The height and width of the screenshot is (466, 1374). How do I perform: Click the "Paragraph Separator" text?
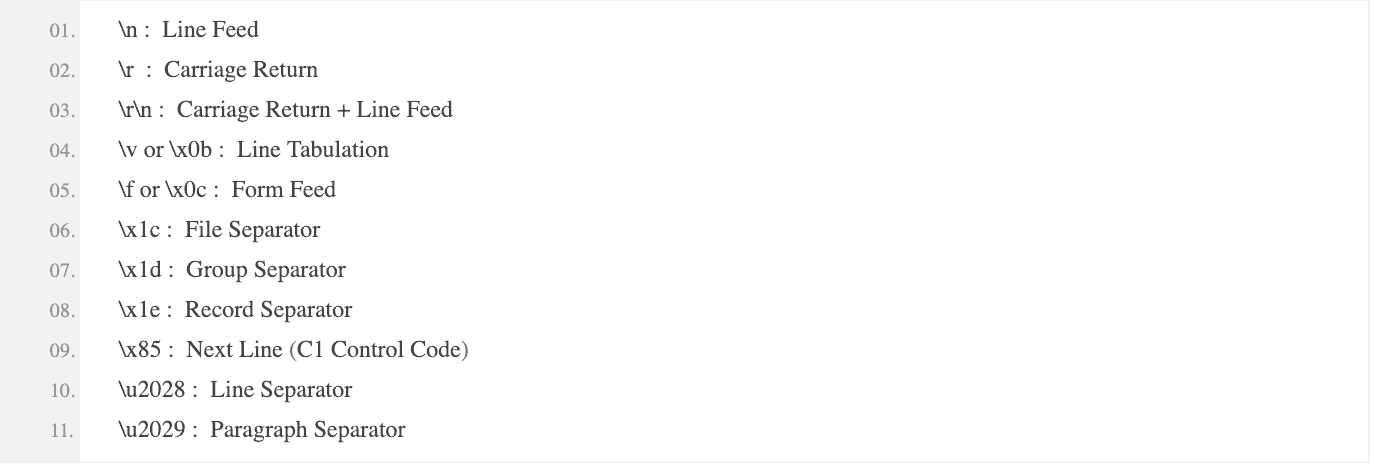coord(308,430)
